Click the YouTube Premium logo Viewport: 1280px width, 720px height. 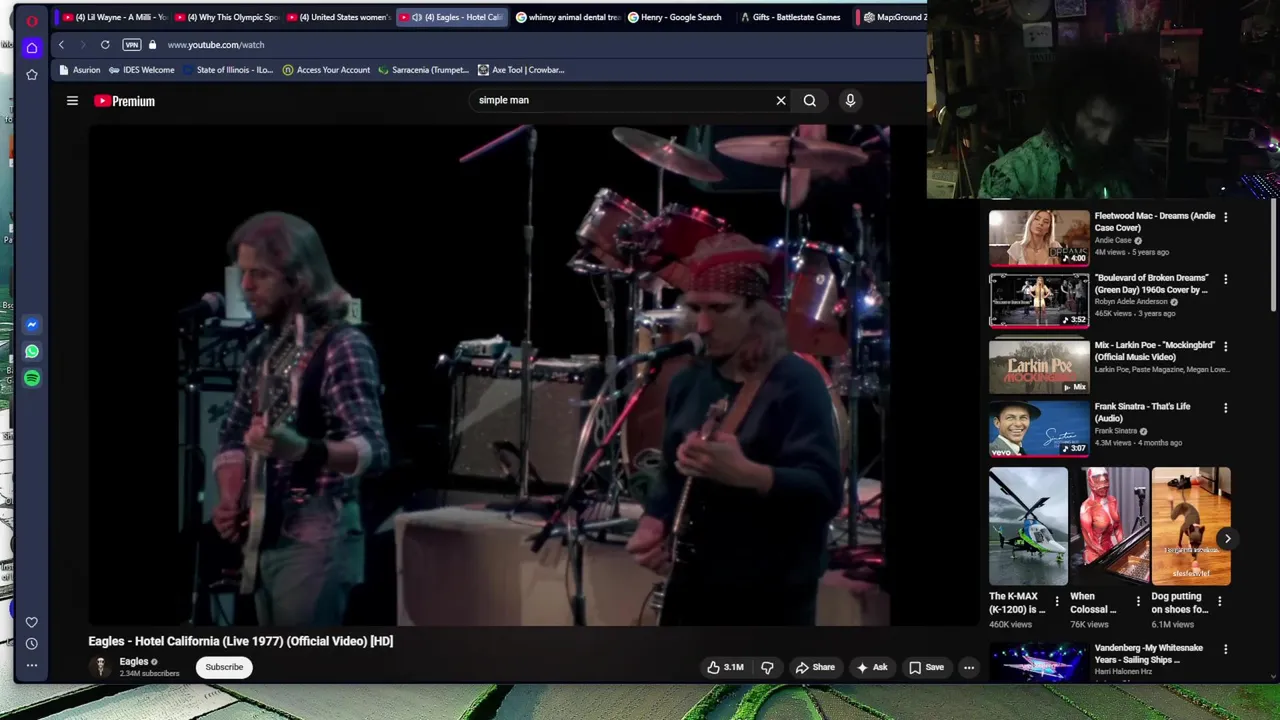pyautogui.click(x=125, y=101)
